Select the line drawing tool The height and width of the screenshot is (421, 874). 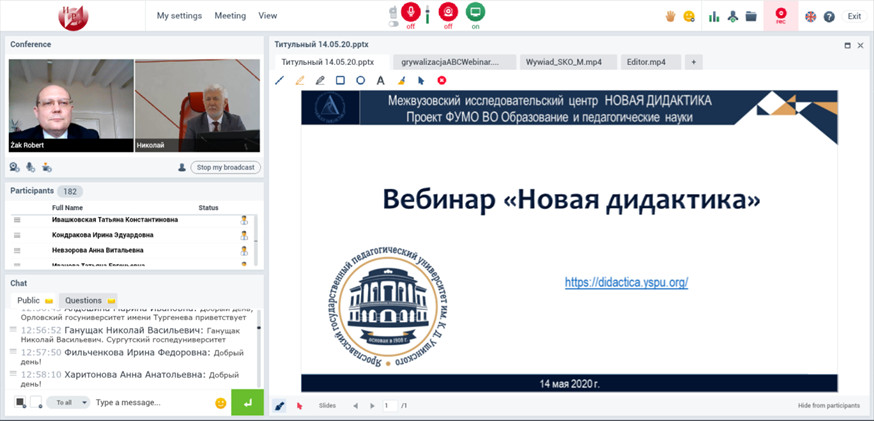[280, 80]
